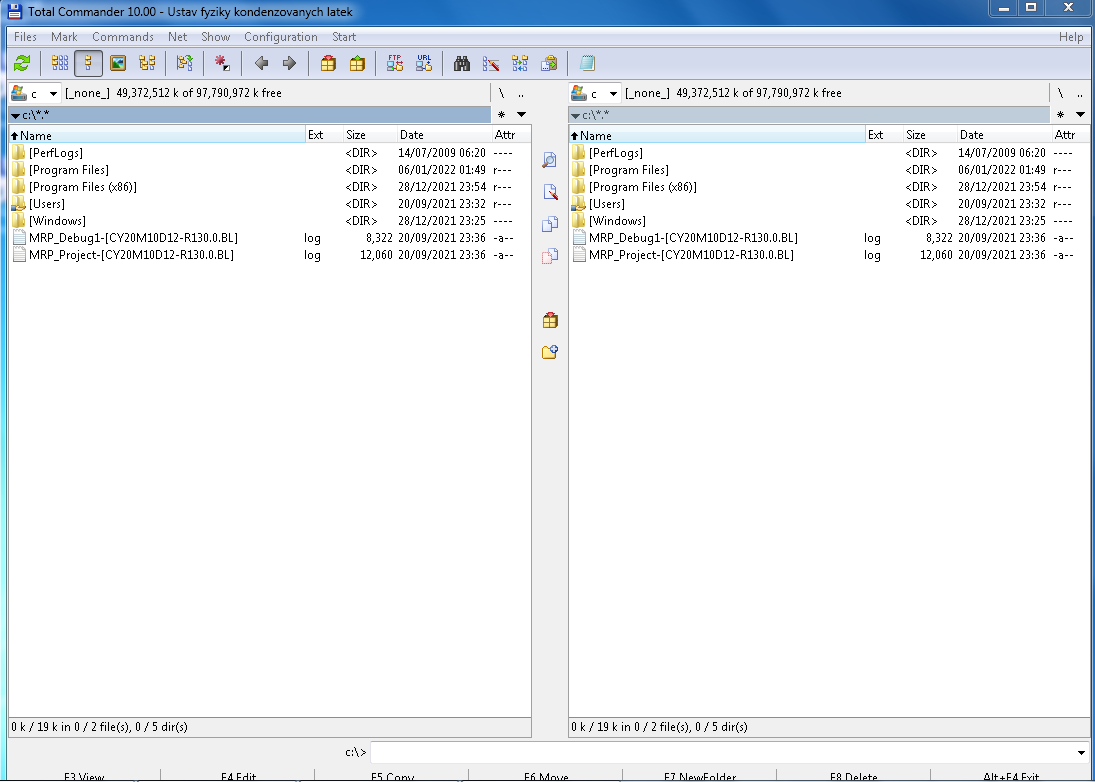Click the View file icon in middle bar
The image size is (1095, 782).
tap(550, 160)
